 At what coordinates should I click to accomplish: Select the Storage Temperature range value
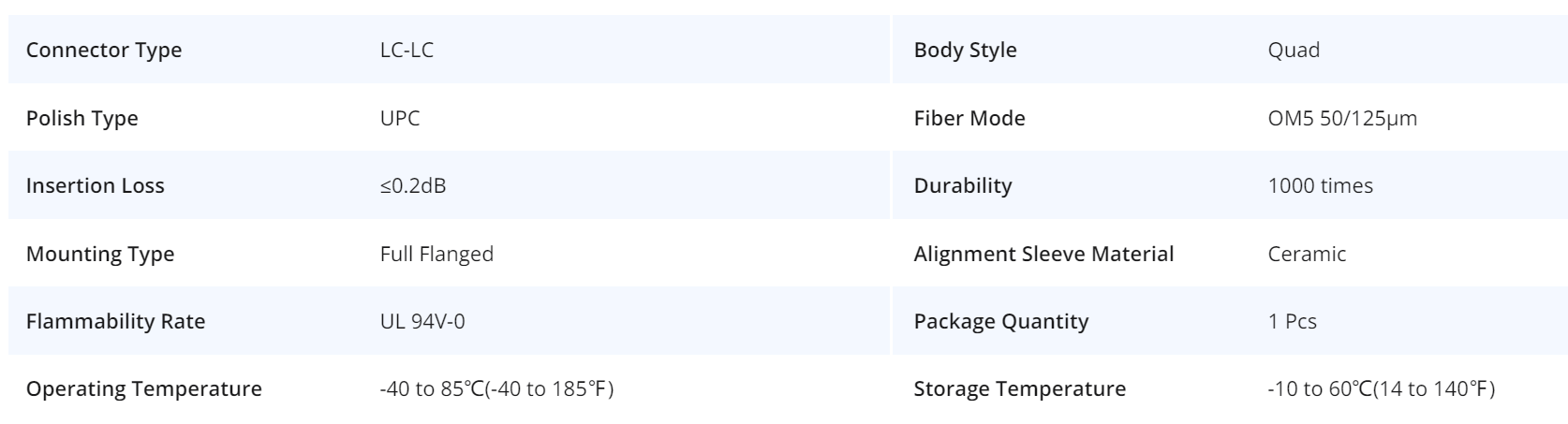pos(1381,388)
